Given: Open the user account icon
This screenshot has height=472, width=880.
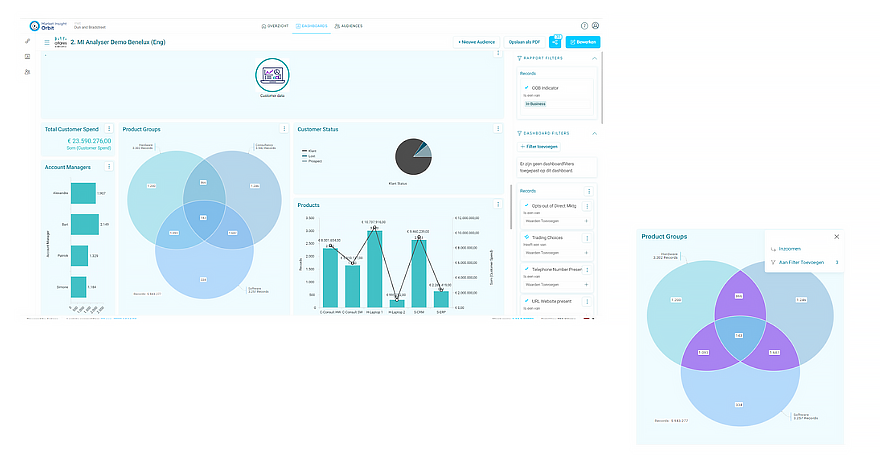Looking at the screenshot, I should click(x=596, y=25).
